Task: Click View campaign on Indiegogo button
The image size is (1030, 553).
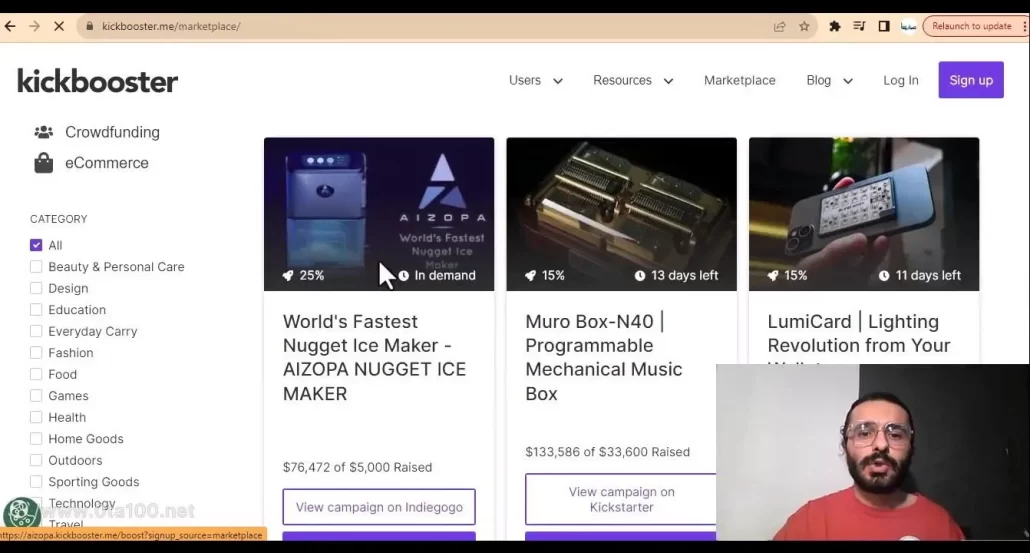Action: [379, 507]
